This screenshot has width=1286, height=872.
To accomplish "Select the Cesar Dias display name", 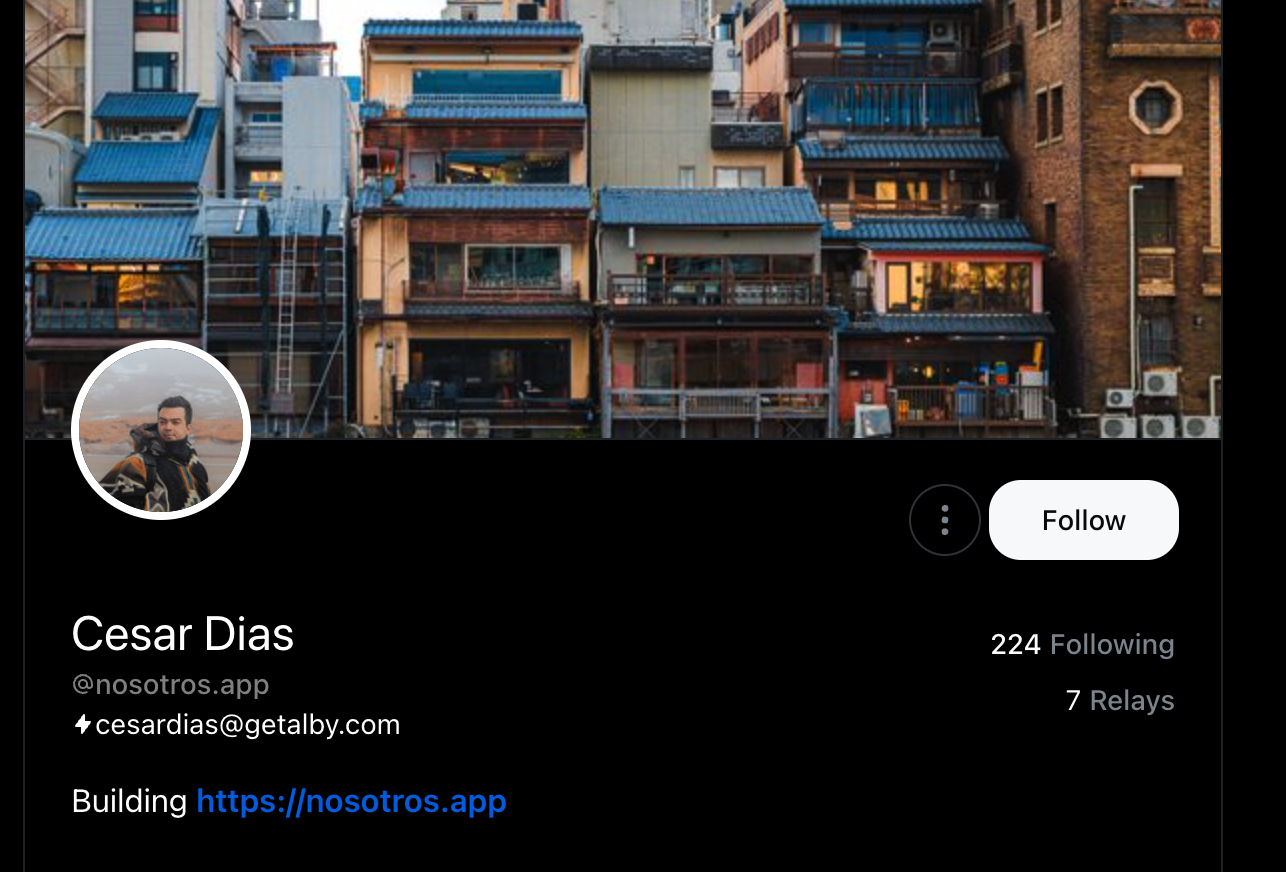I will [183, 634].
